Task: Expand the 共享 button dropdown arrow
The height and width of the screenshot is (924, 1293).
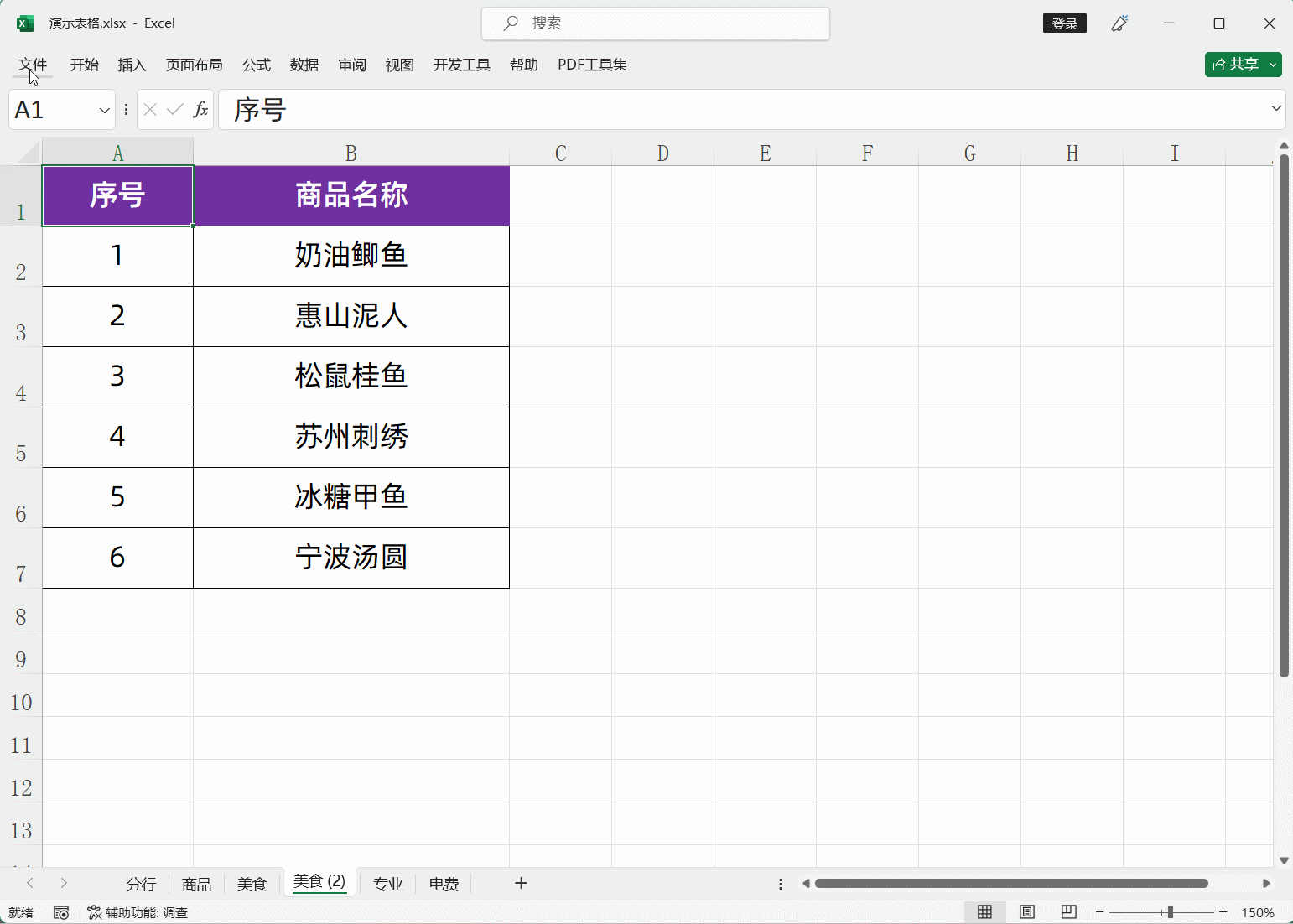Action: point(1272,64)
